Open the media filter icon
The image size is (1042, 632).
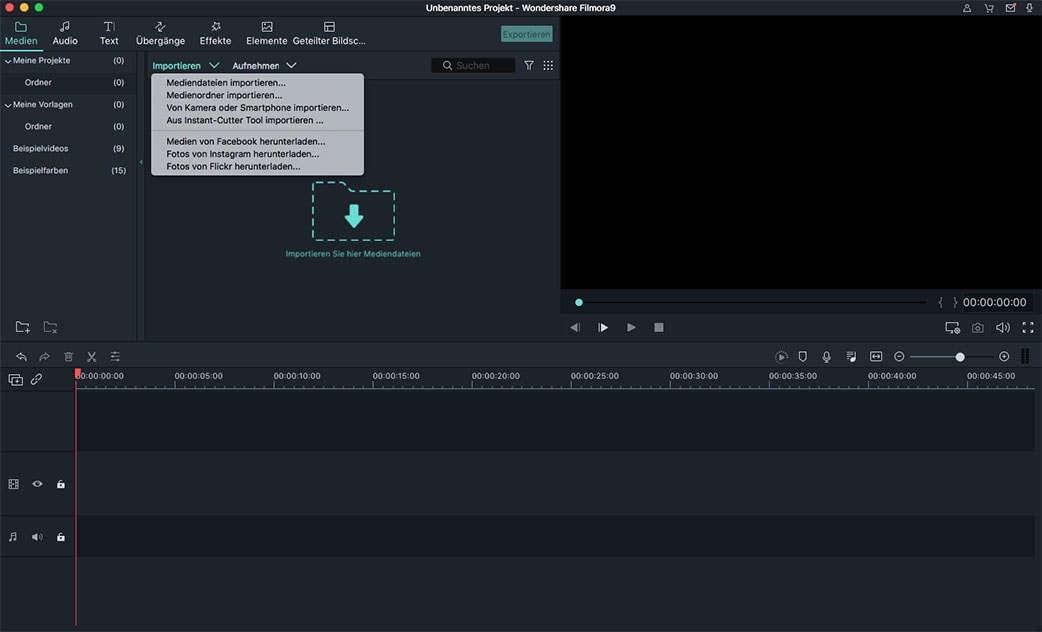(x=529, y=65)
